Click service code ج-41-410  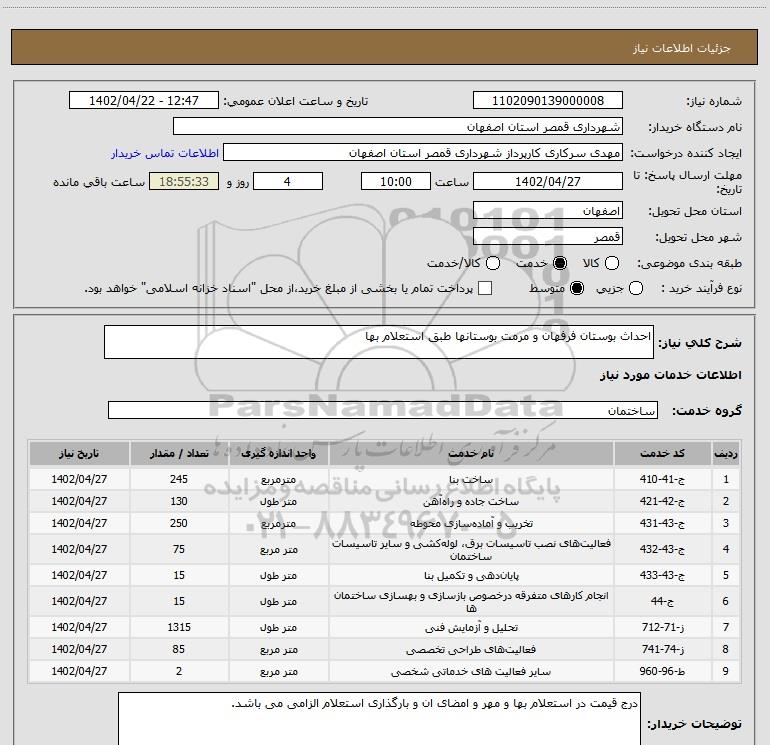coord(662,479)
